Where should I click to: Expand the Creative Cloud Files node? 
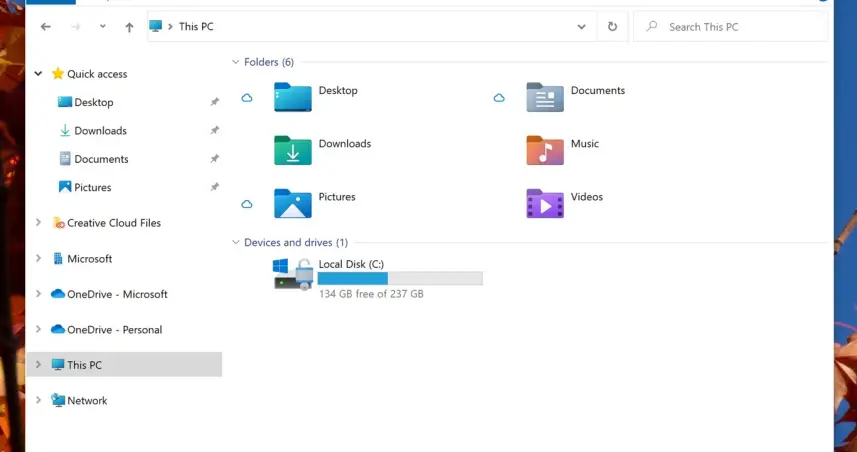pos(38,223)
